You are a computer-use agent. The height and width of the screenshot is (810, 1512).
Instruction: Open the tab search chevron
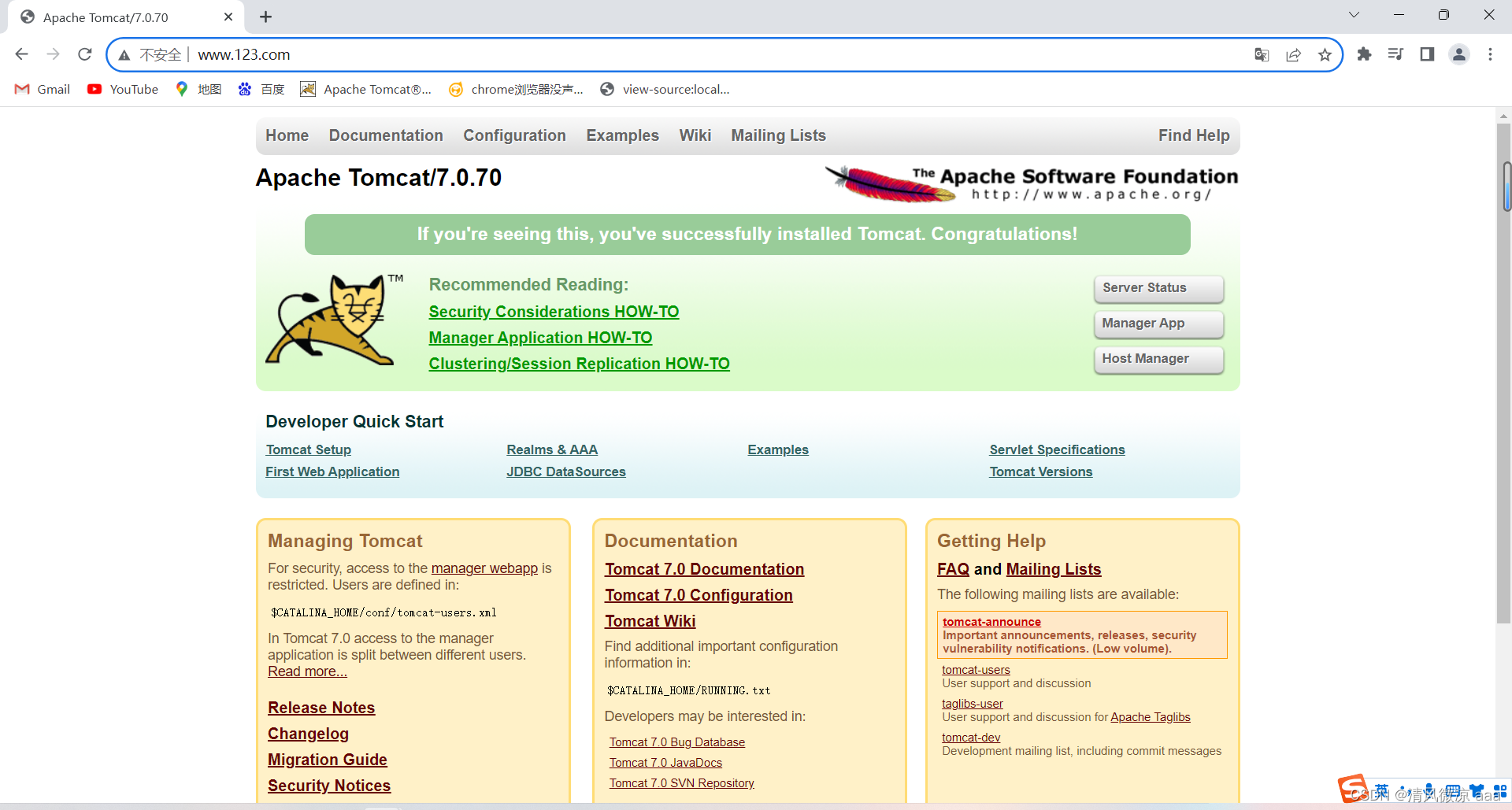[1354, 15]
